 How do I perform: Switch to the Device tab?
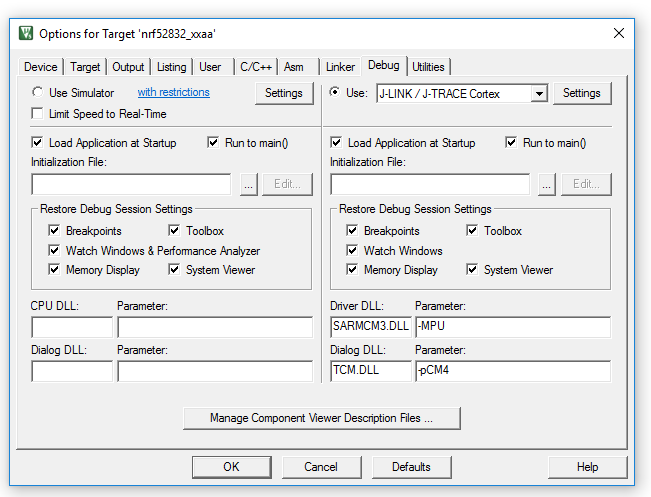click(41, 67)
